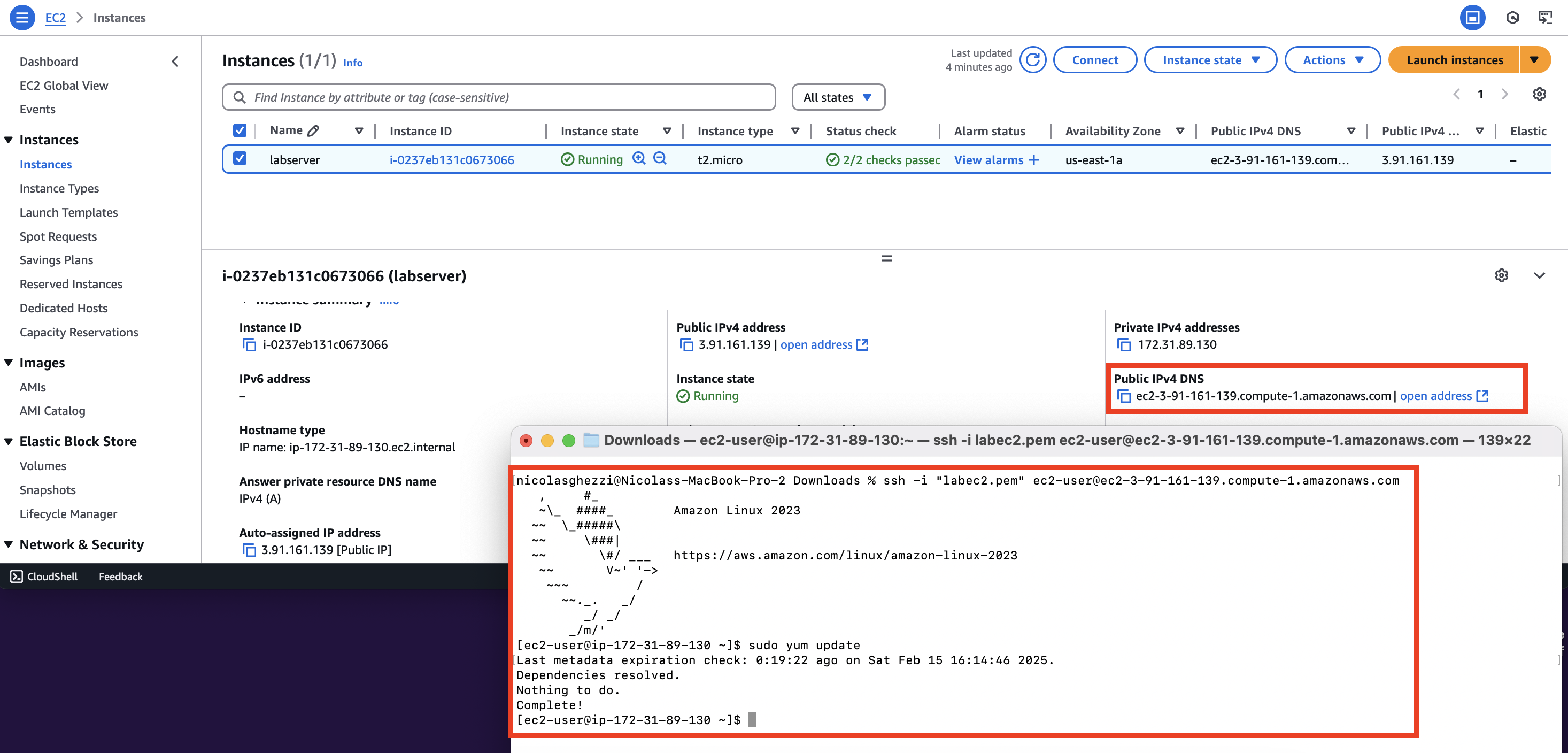The height and width of the screenshot is (753, 1568).
Task: Open Launch Templates in sidebar
Action: [68, 212]
